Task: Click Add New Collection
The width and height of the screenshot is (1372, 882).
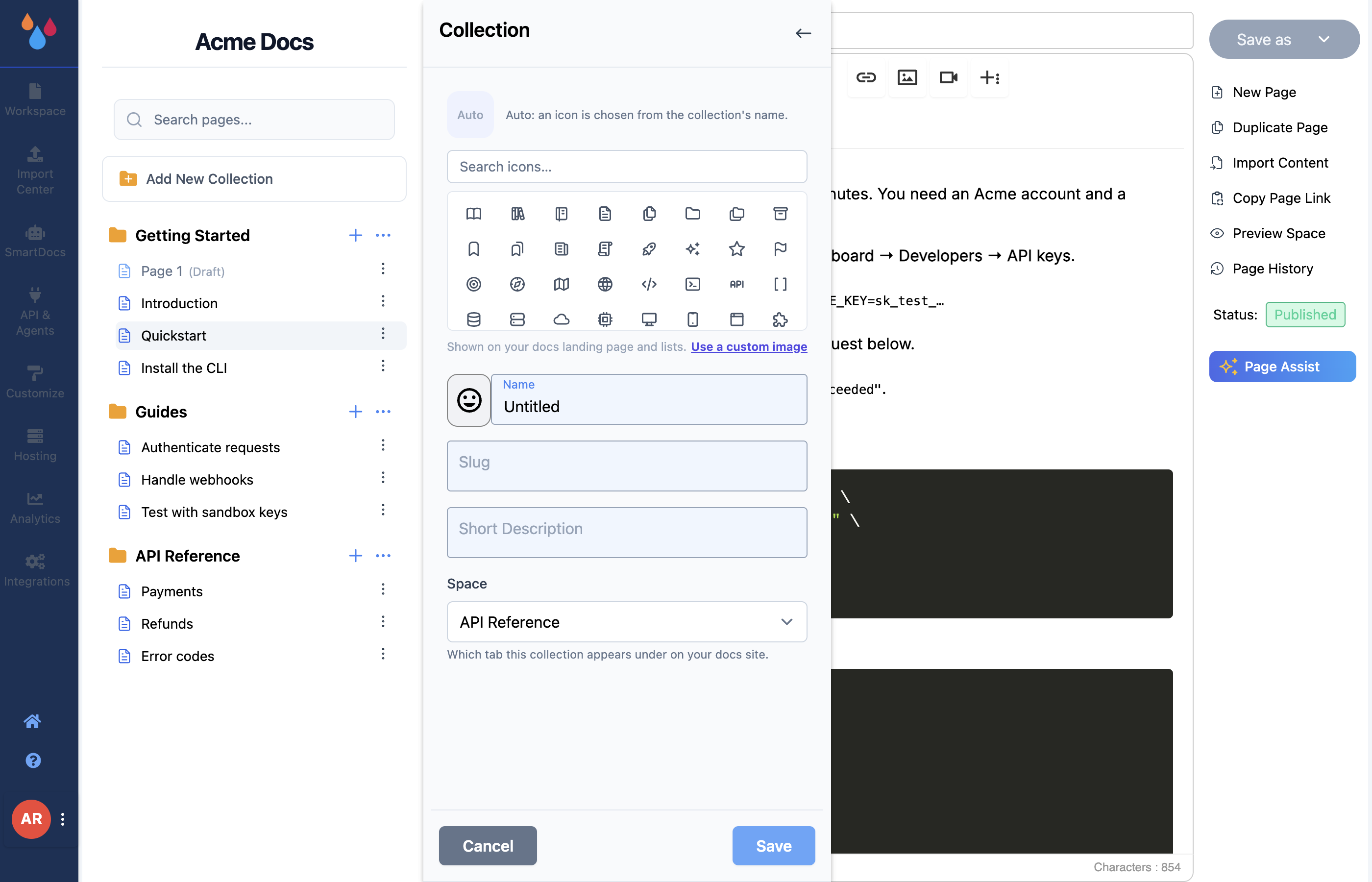Action: tap(254, 179)
